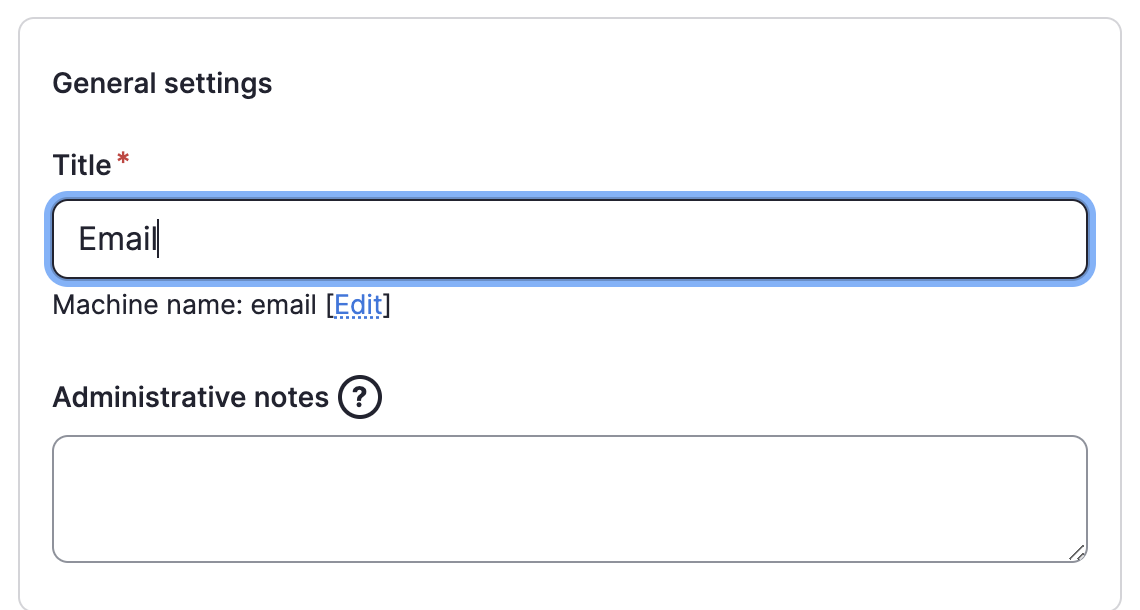Image resolution: width=1140 pixels, height=610 pixels.
Task: Click the highlighted Title input containing Email
Action: pos(570,238)
